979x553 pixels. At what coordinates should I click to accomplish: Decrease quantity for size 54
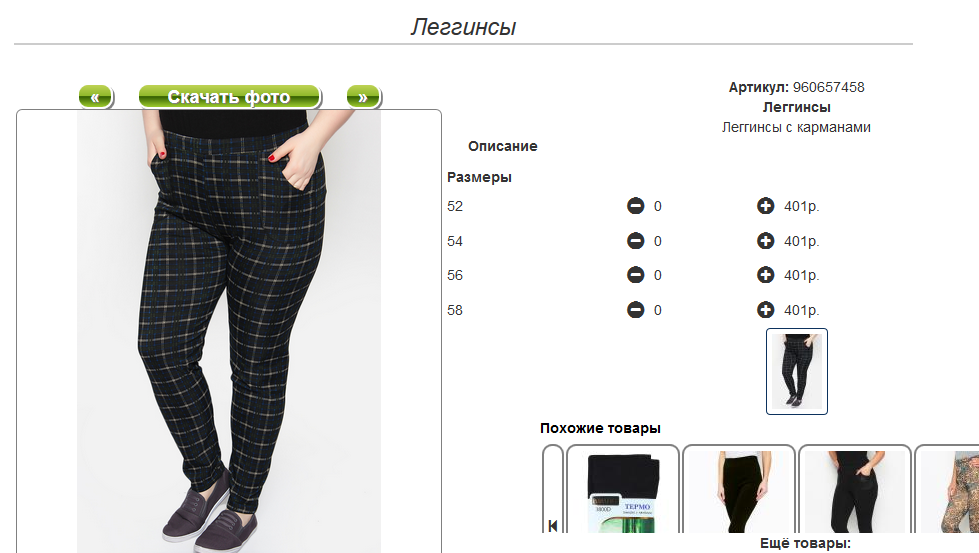point(636,241)
